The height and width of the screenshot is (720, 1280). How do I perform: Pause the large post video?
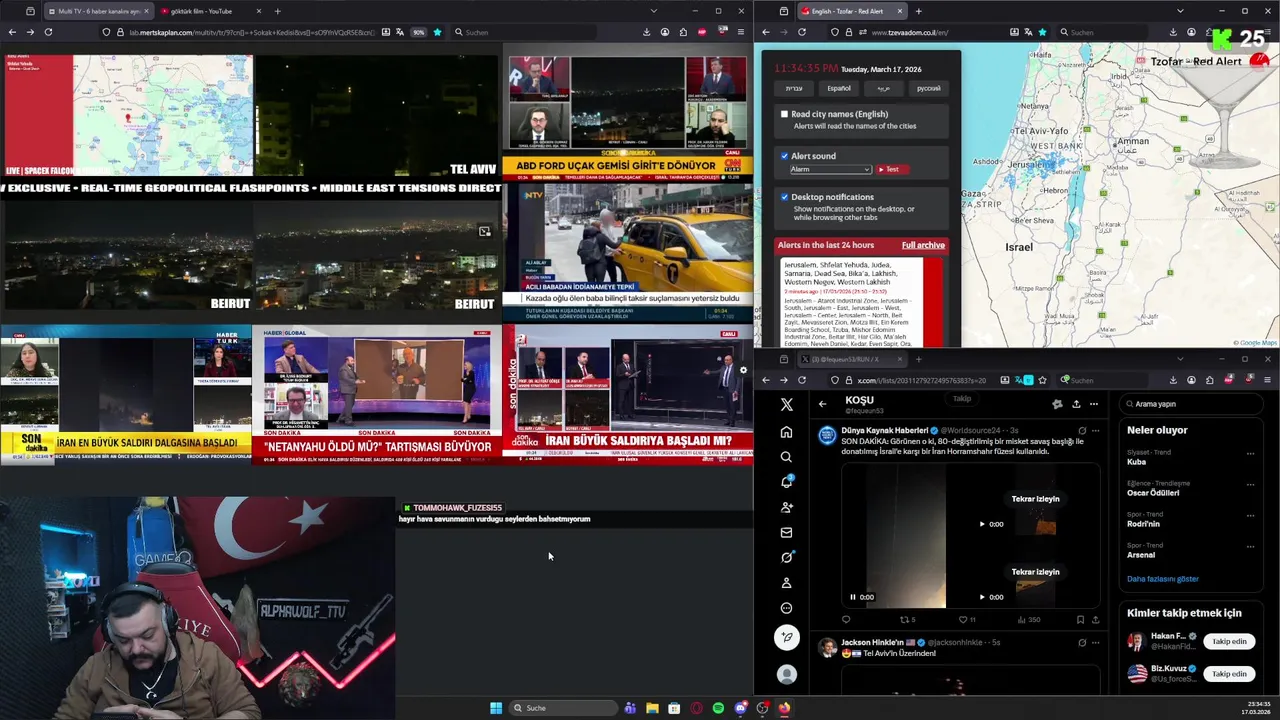coord(853,597)
